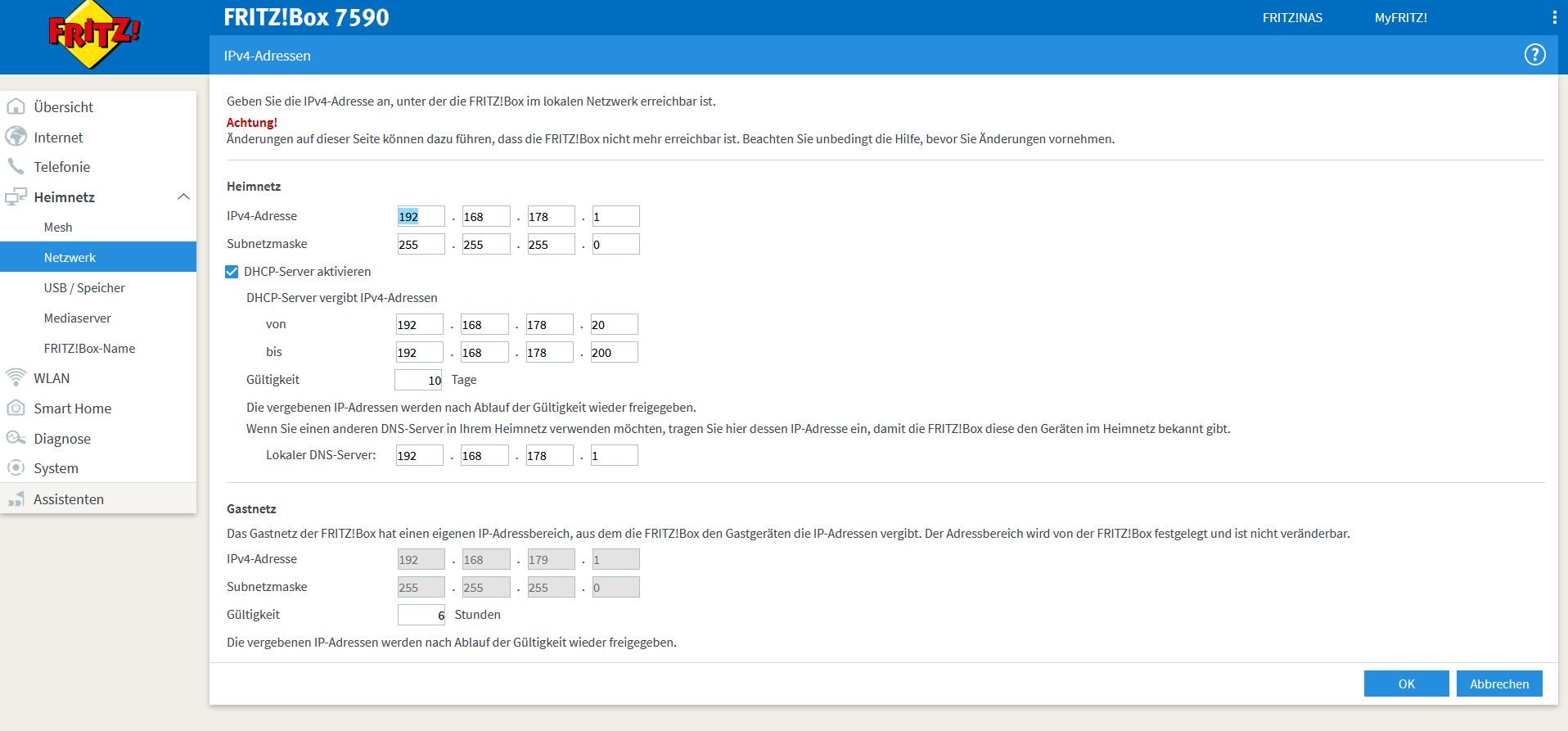Screen dimensions: 1568x731
Task: Select Netzwerk submenu item
Action: point(98,257)
